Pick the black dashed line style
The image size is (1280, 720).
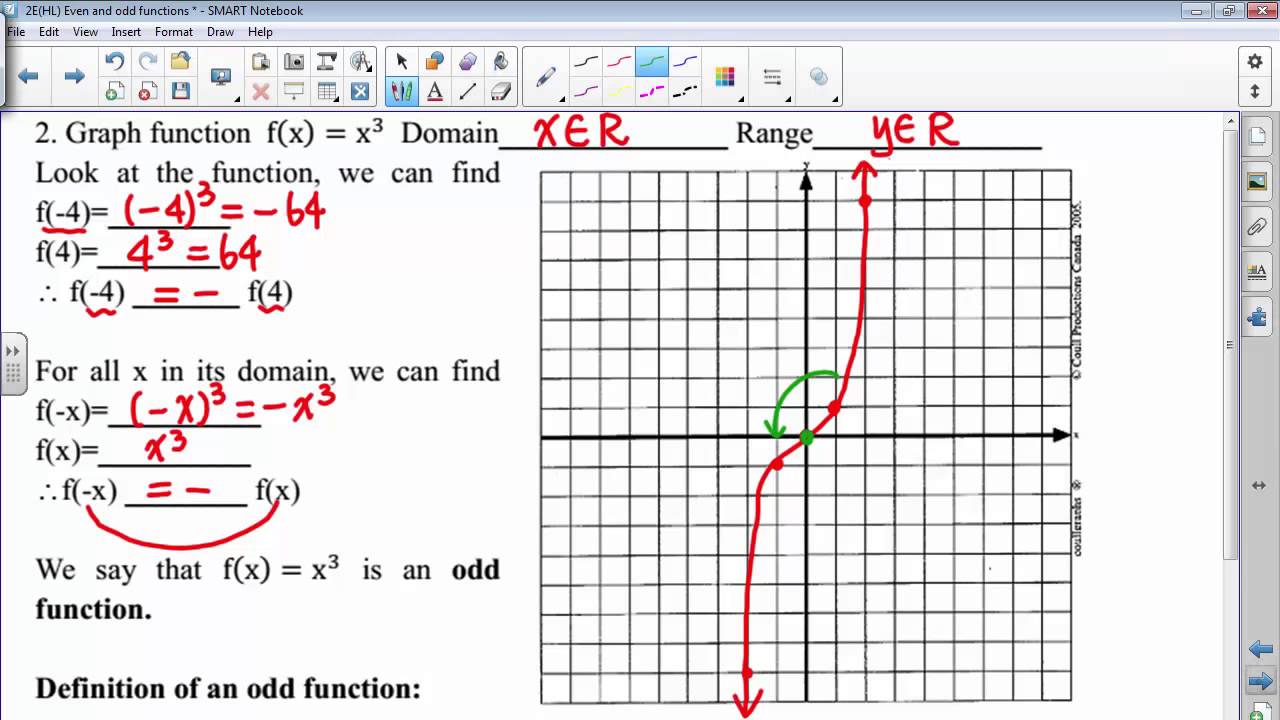pyautogui.click(x=685, y=92)
